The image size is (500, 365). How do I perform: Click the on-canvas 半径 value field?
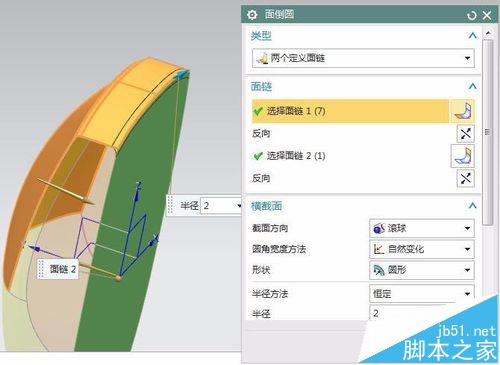coord(219,206)
